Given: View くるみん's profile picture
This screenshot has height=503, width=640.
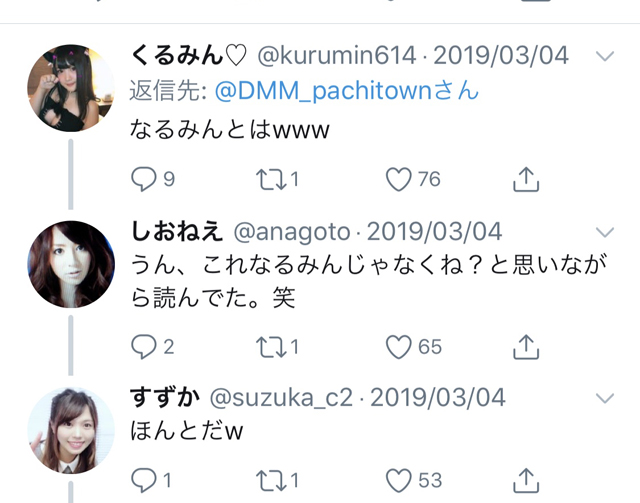Looking at the screenshot, I should 71,88.
